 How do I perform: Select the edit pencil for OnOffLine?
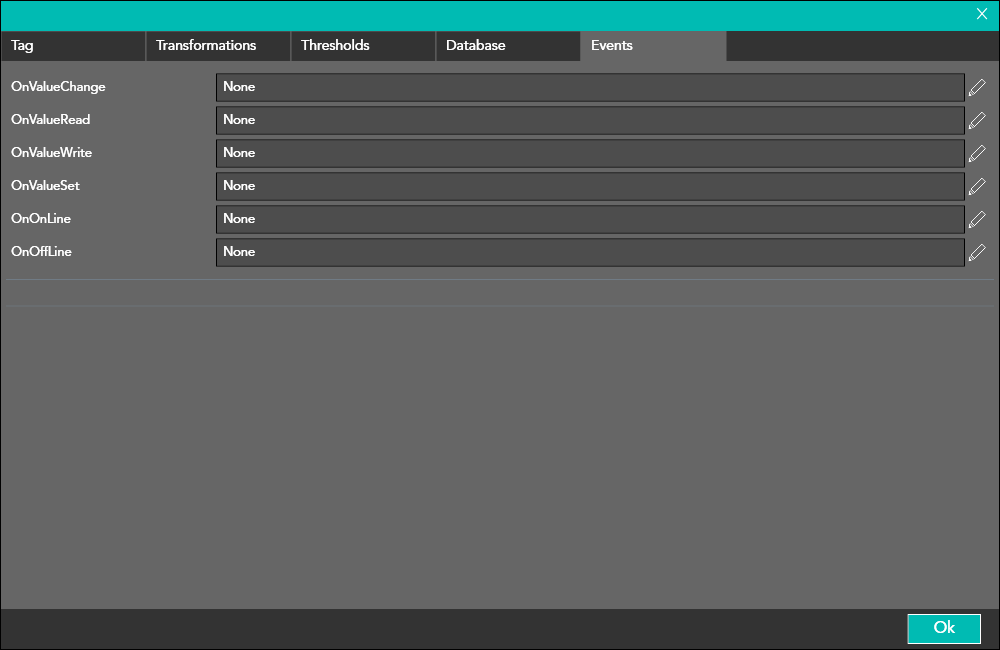[x=977, y=253]
